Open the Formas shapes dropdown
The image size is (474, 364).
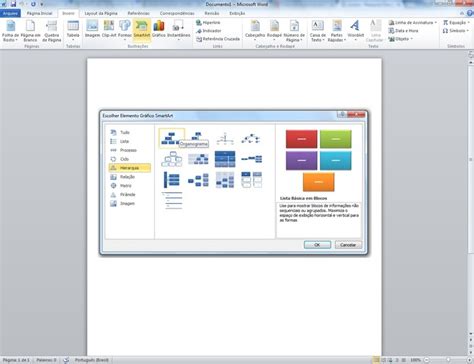pyautogui.click(x=125, y=31)
